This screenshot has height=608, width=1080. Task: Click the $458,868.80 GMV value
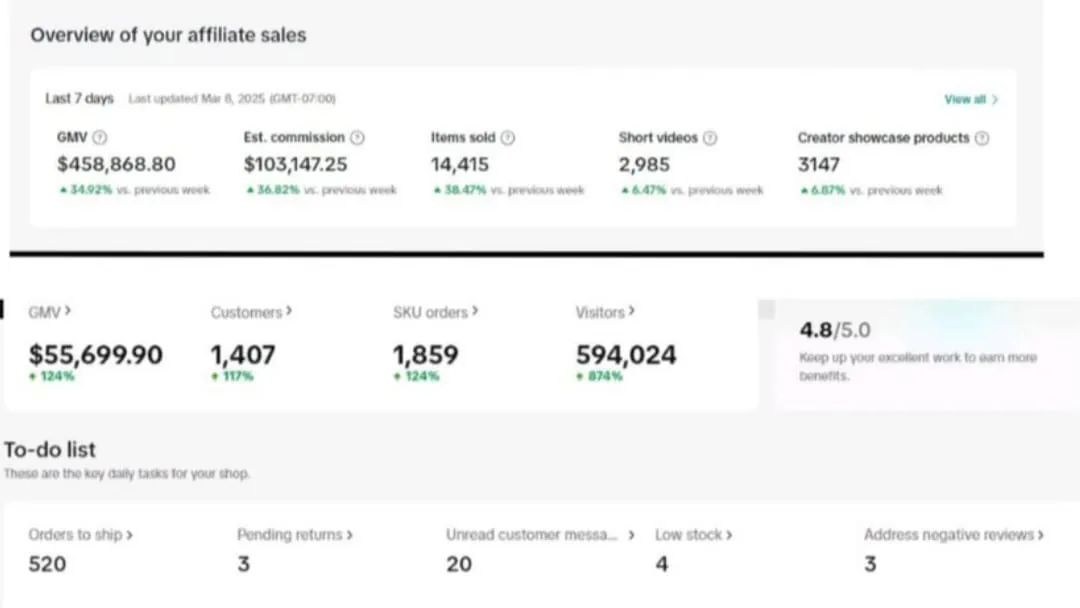[x=116, y=164]
